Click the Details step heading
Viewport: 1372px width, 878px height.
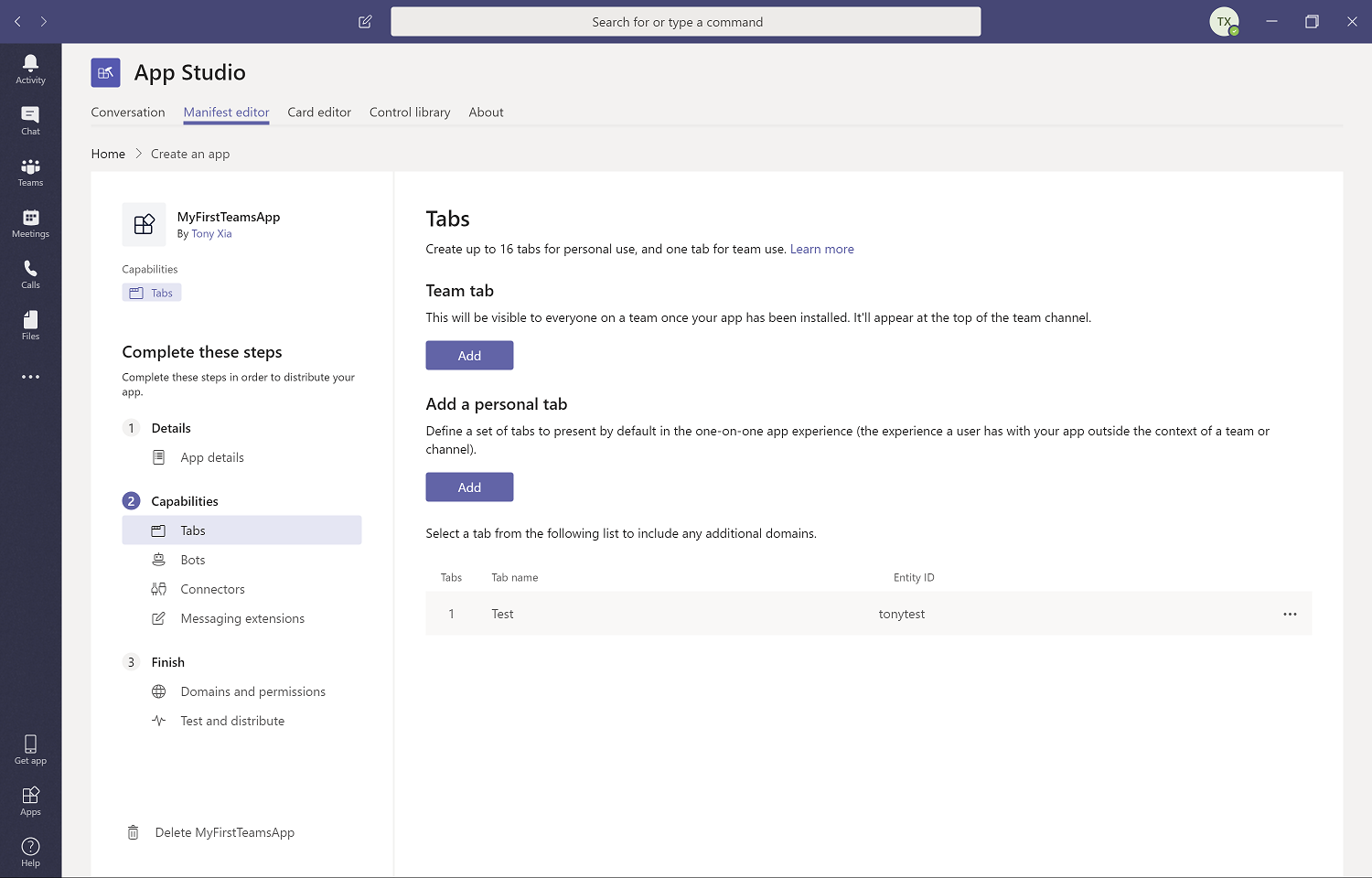click(171, 428)
